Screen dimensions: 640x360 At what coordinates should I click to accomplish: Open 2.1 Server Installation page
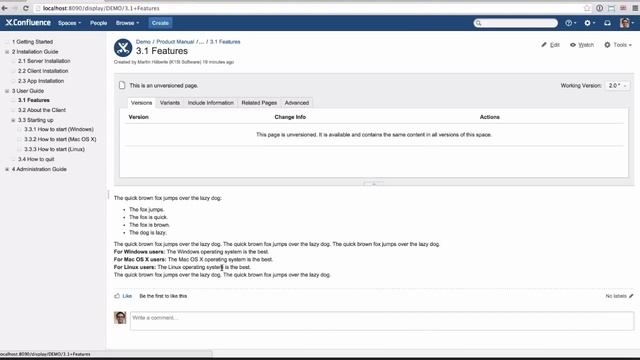point(44,61)
